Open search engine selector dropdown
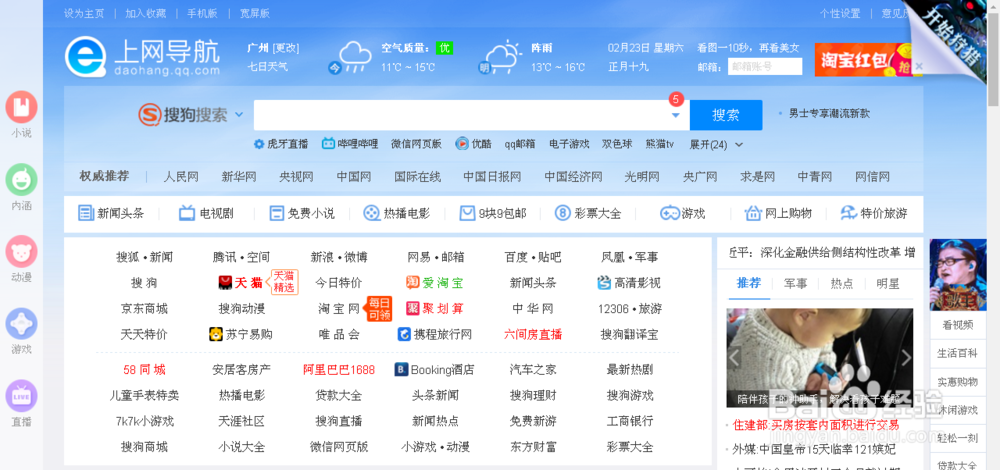Screen dimensions: 1000x470 pos(239,115)
